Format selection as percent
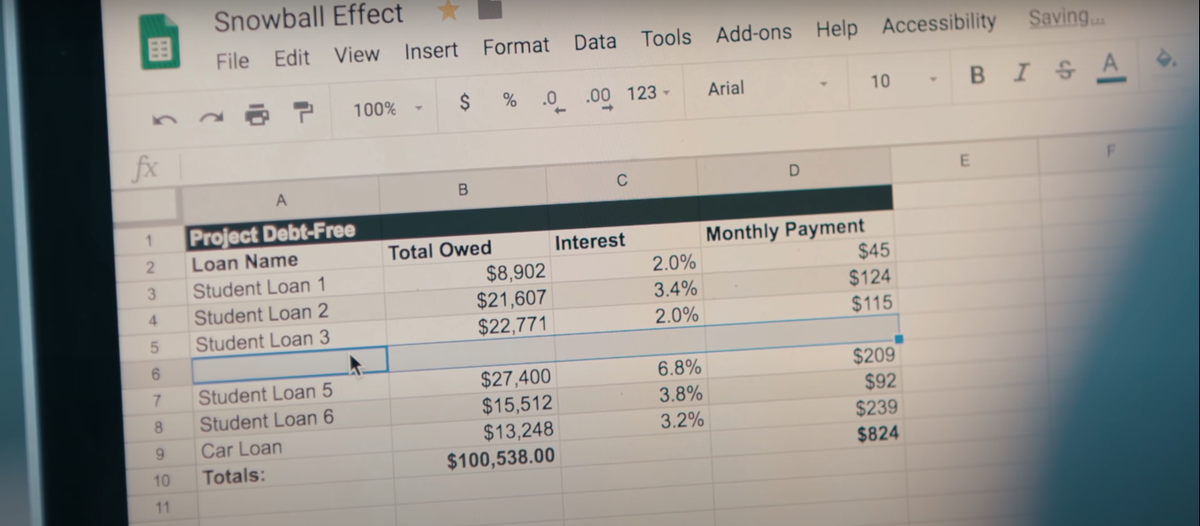Screen dimensions: 1200x526 509,100
